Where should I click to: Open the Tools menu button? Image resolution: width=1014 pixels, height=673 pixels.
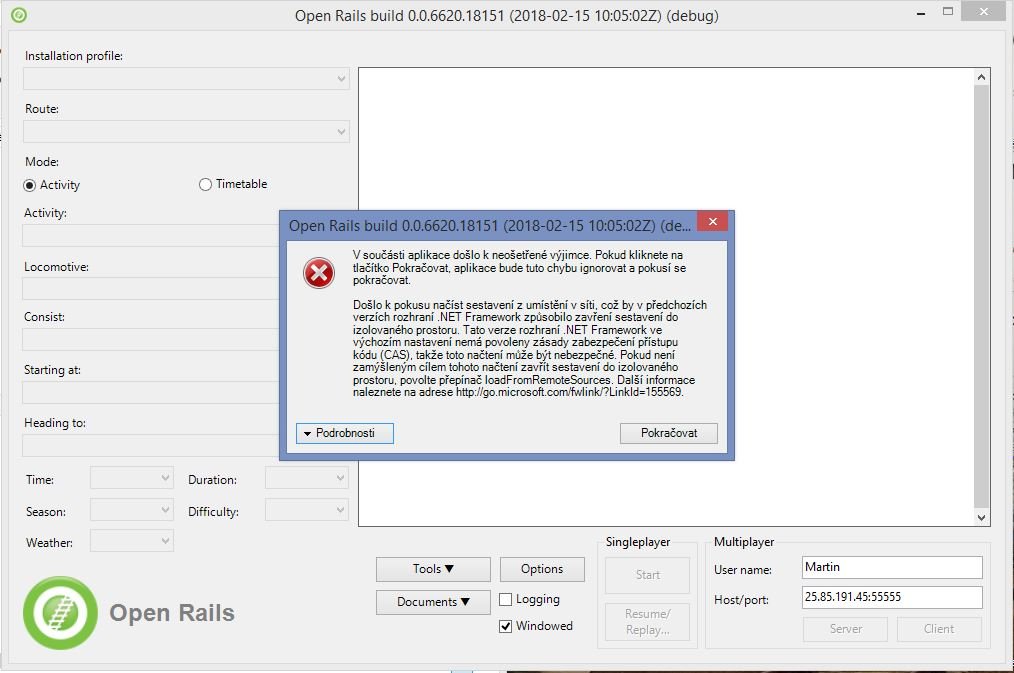point(433,569)
